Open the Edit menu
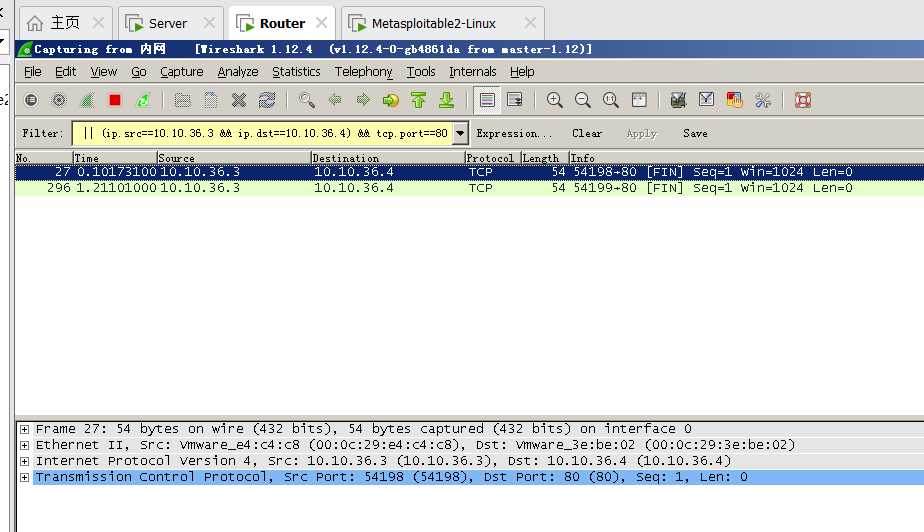 coord(65,72)
